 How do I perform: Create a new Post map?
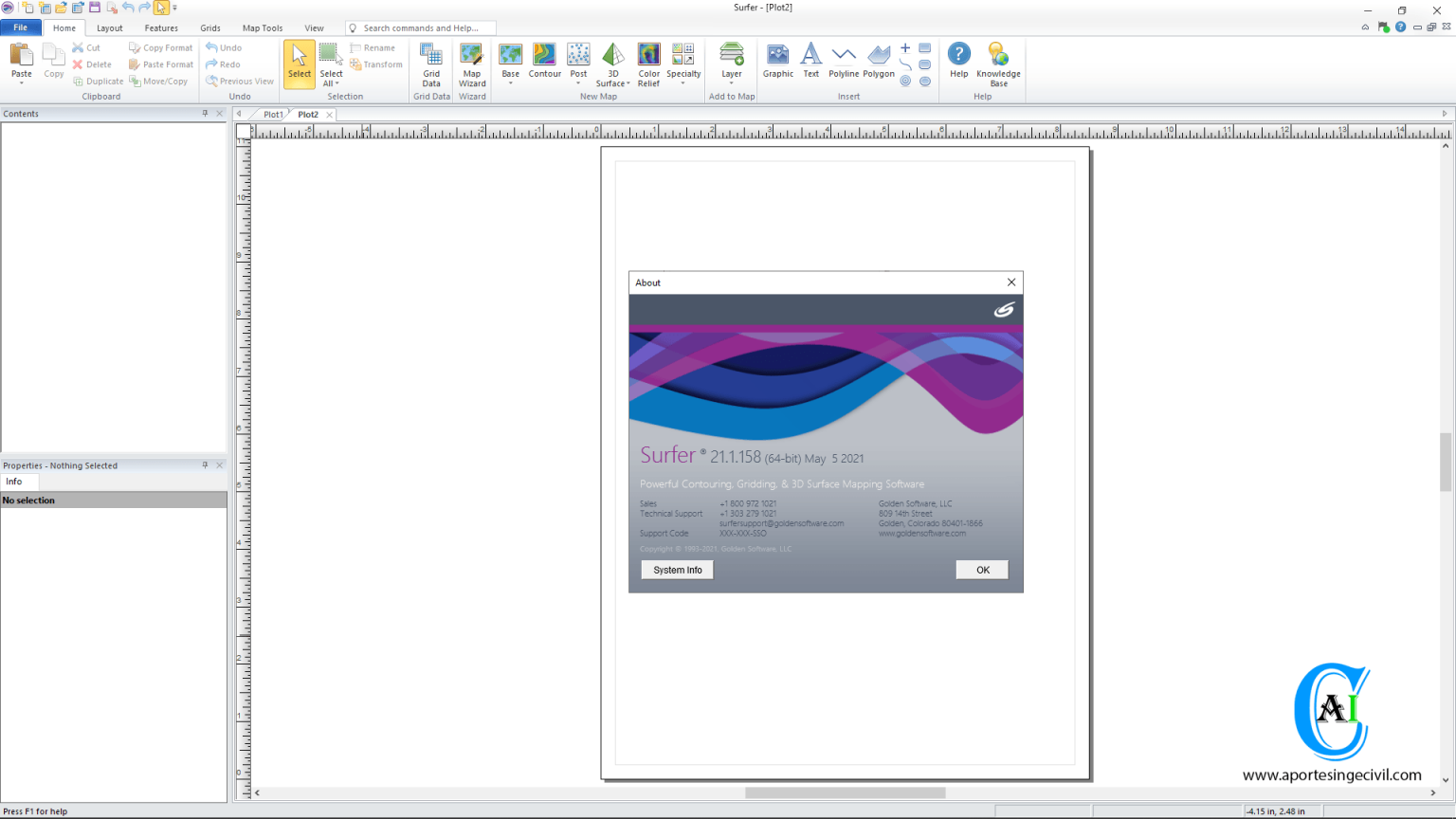coord(578,59)
